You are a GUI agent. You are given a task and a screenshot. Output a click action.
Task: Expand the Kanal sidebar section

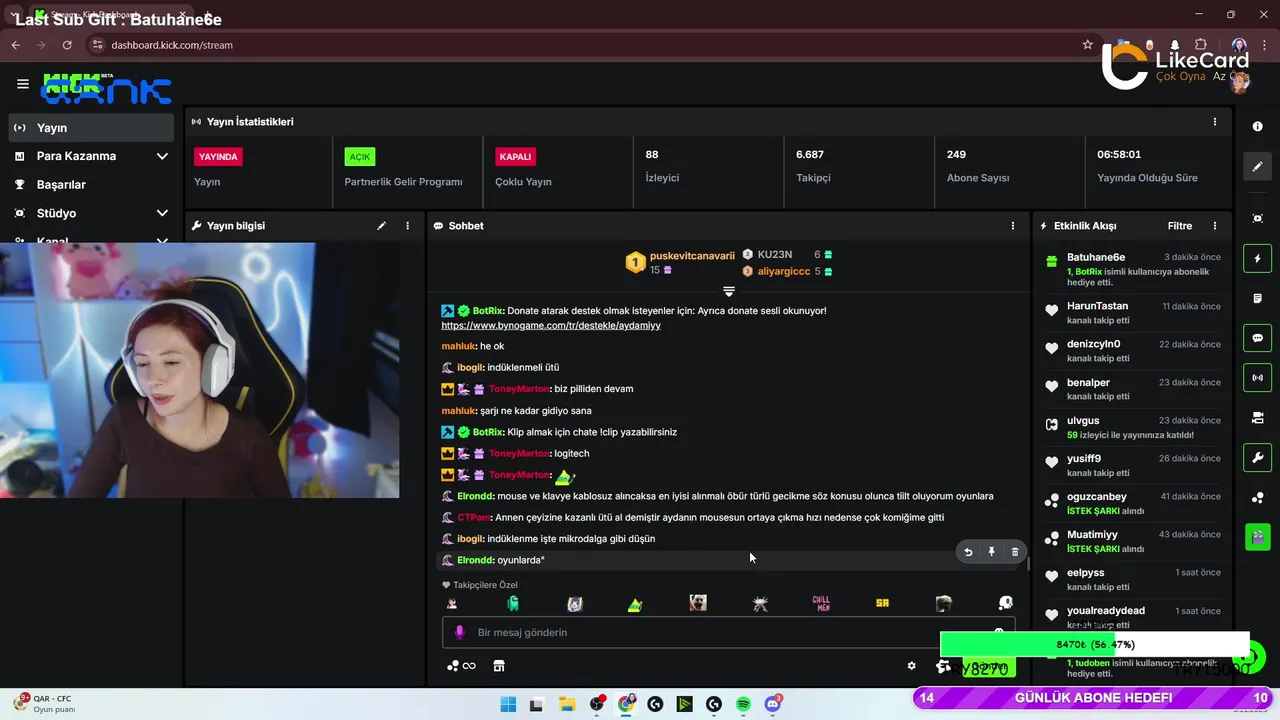point(91,240)
